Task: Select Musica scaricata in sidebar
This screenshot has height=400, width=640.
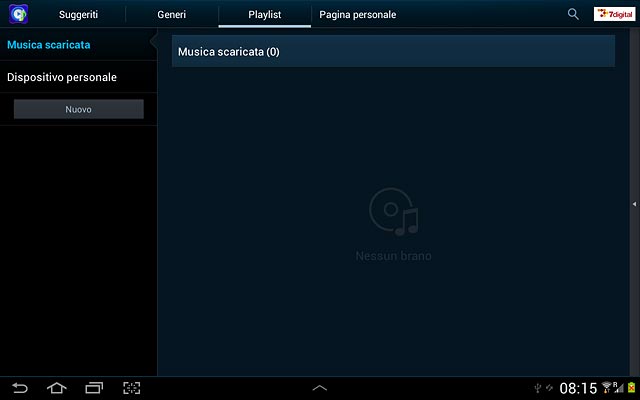Action: (x=78, y=44)
